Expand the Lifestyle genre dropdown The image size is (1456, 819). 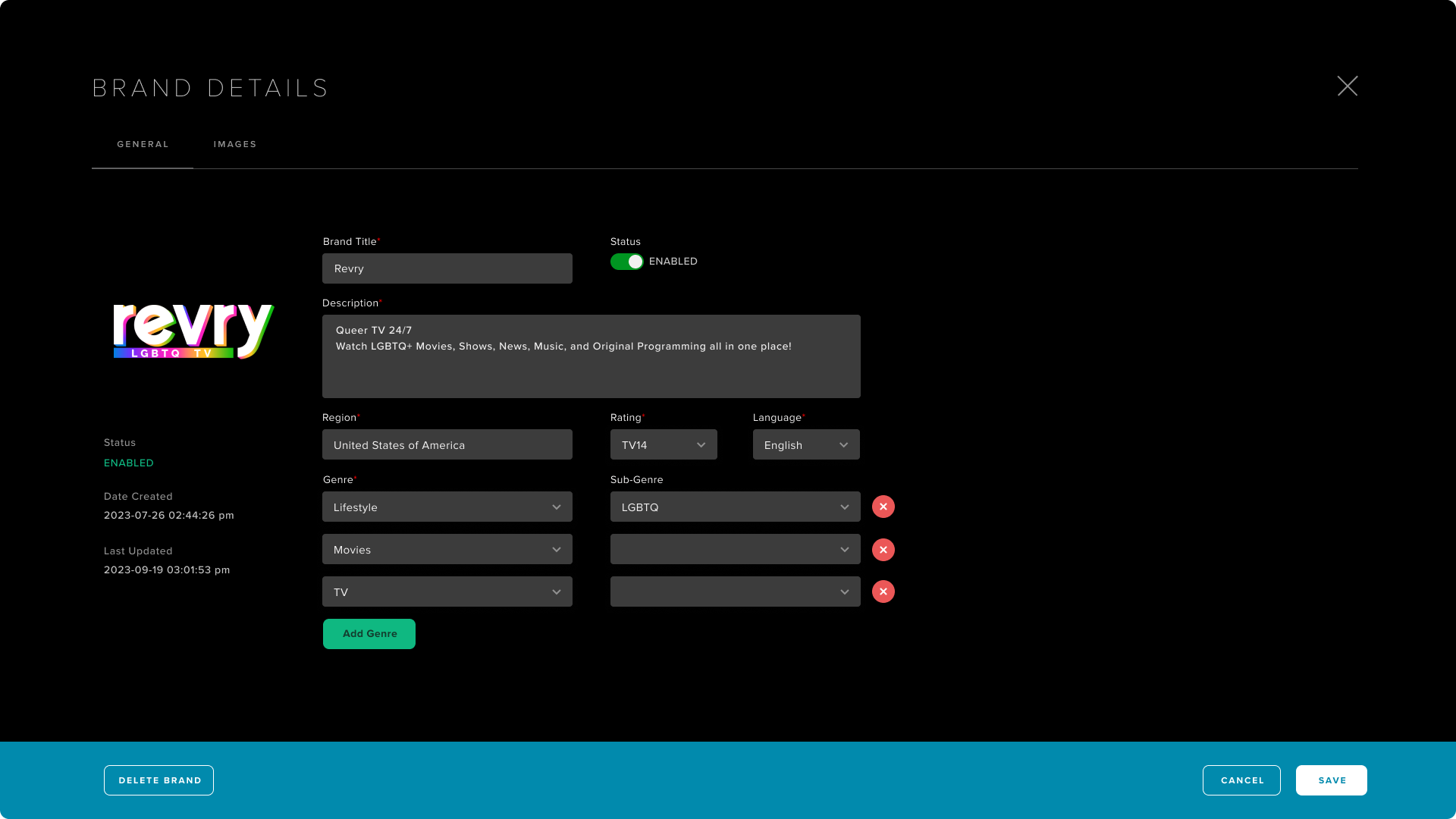[447, 507]
